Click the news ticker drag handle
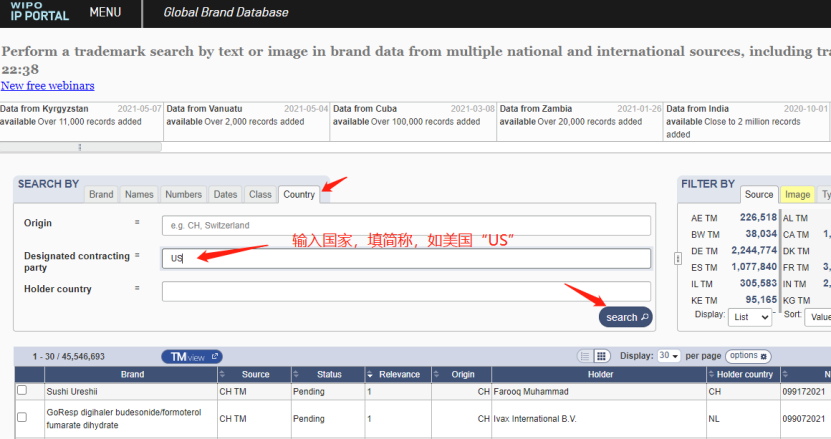This screenshot has height=439, width=831. click(80, 147)
